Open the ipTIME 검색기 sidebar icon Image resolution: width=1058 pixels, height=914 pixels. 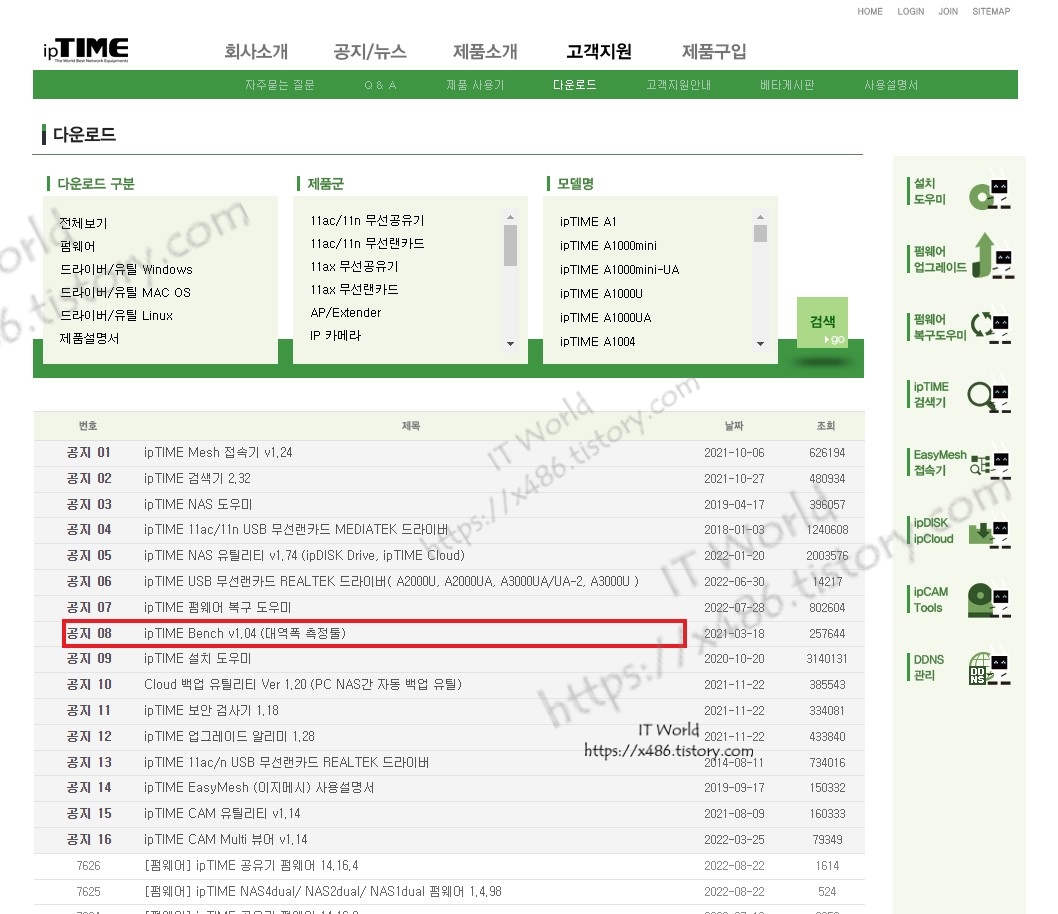point(989,396)
